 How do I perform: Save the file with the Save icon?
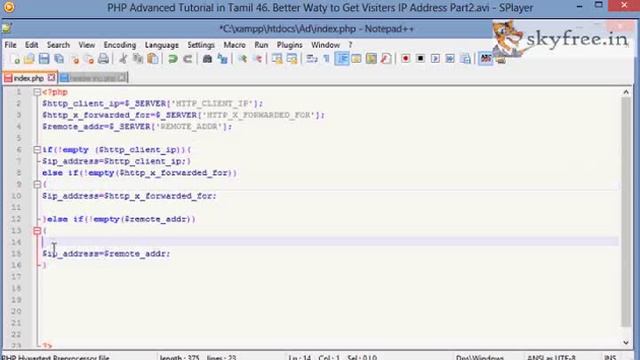[44, 59]
